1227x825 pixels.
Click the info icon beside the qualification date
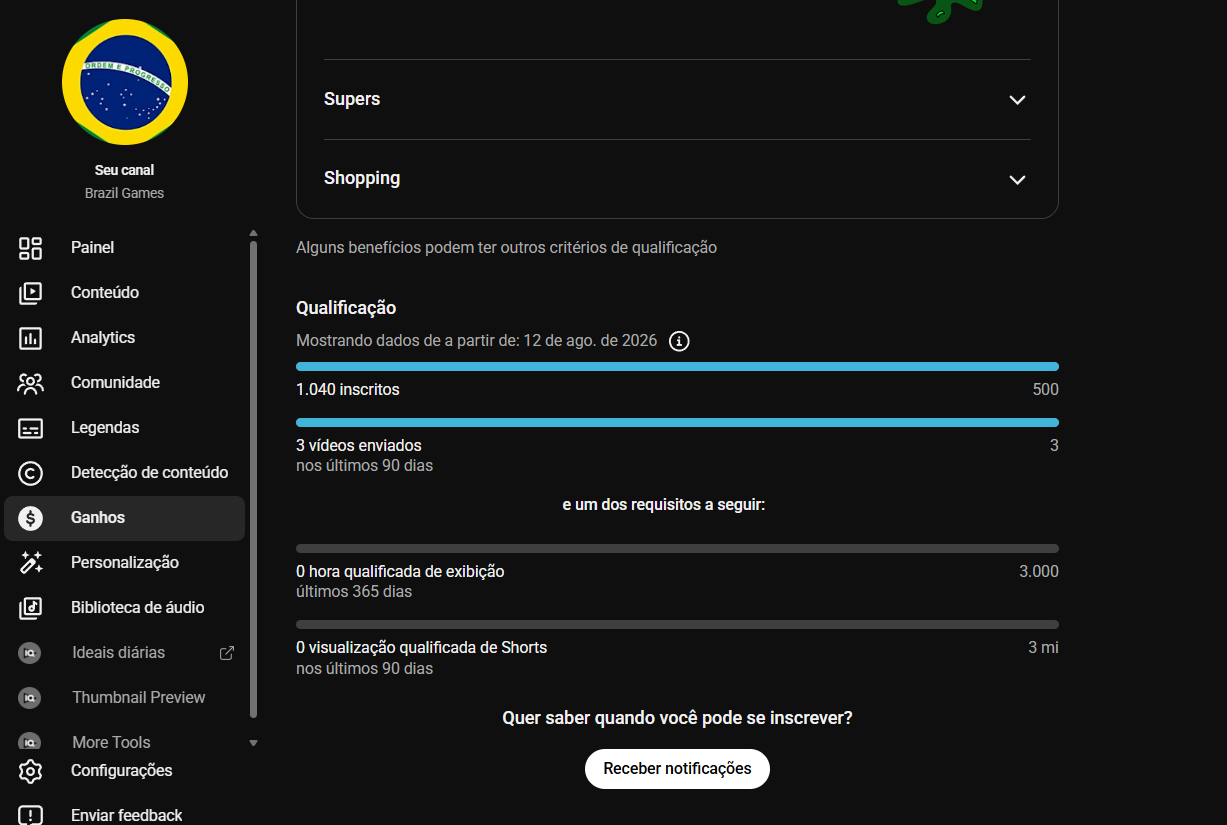tap(679, 341)
